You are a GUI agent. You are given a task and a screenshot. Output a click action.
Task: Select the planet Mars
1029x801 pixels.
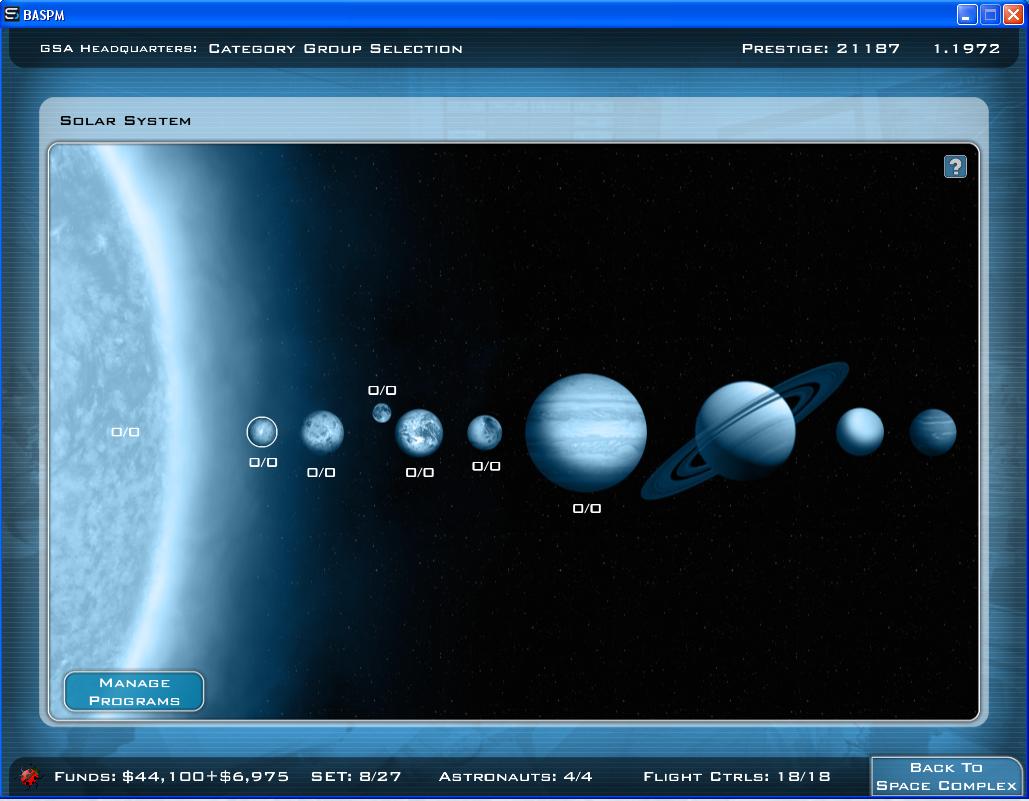tap(484, 432)
